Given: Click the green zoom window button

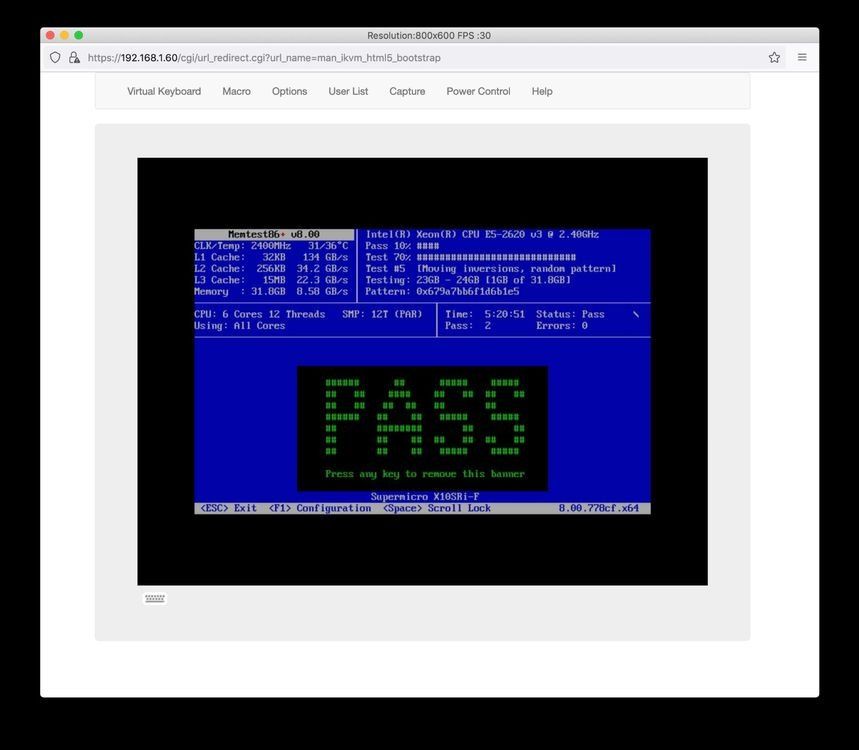Looking at the screenshot, I should click(78, 35).
